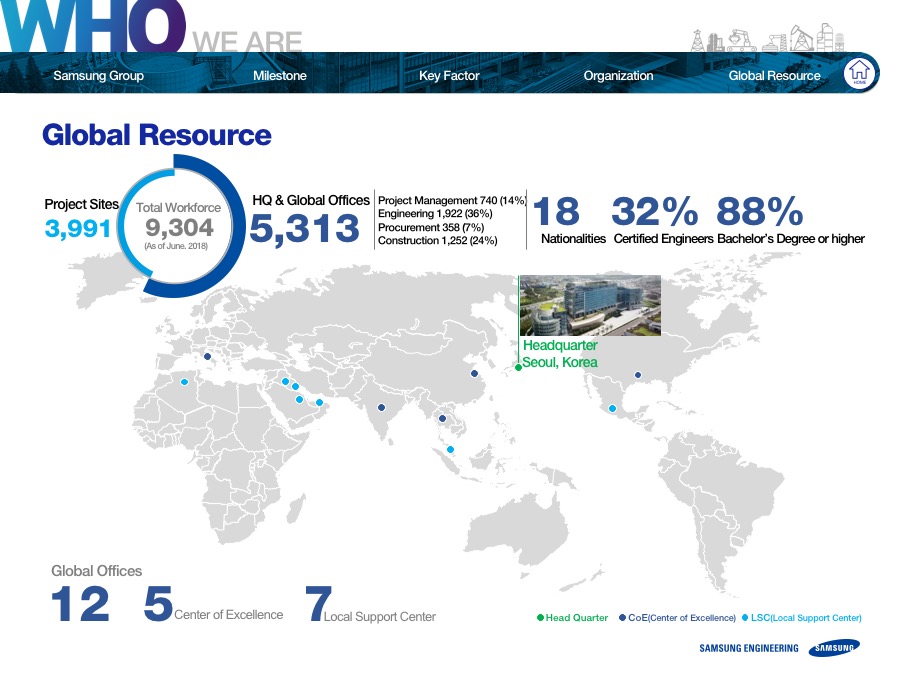Click the light blue LSC legend dot
Image resolution: width=900 pixels, height=675 pixels.
point(745,618)
